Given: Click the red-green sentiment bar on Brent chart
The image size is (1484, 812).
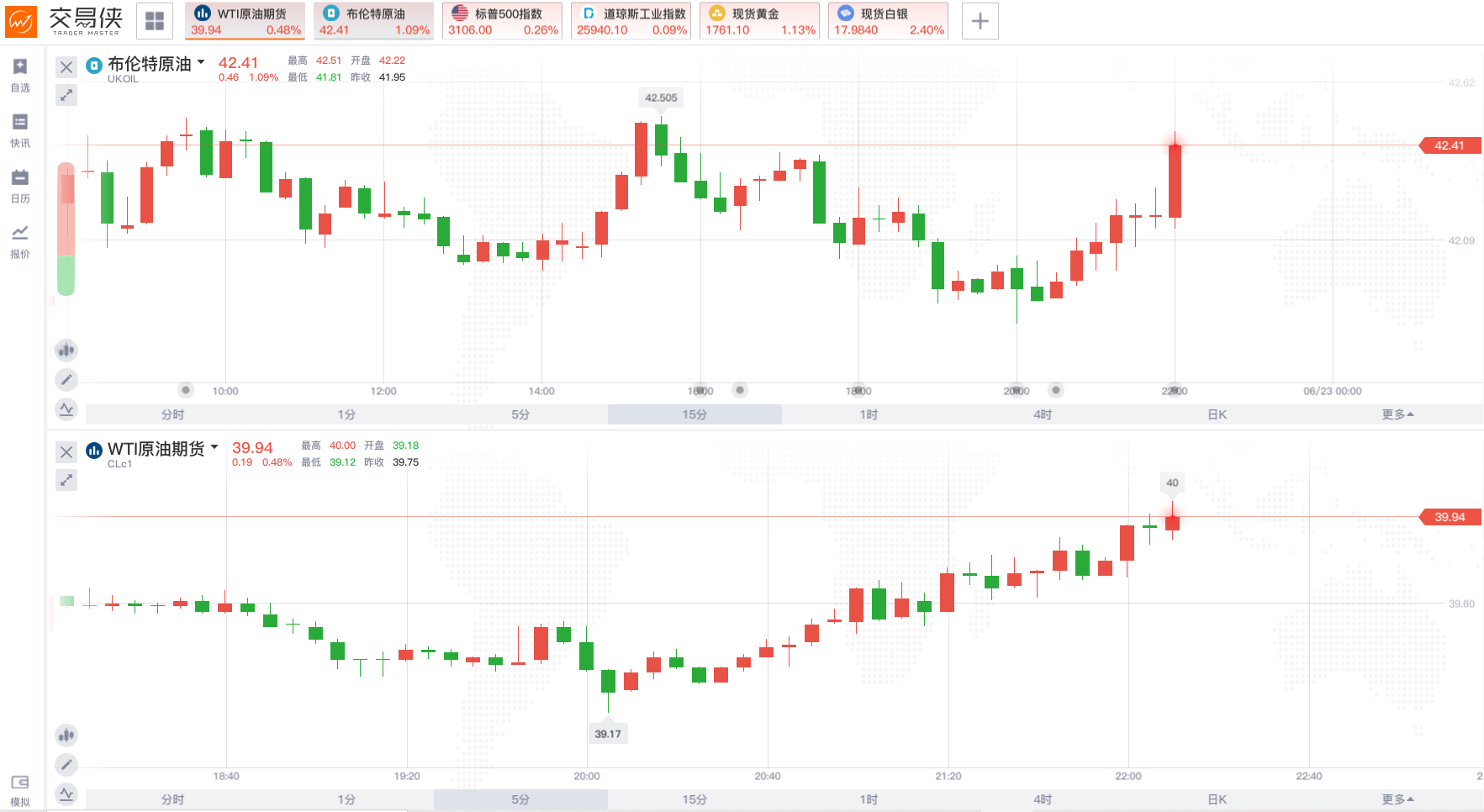Looking at the screenshot, I should 66,229.
